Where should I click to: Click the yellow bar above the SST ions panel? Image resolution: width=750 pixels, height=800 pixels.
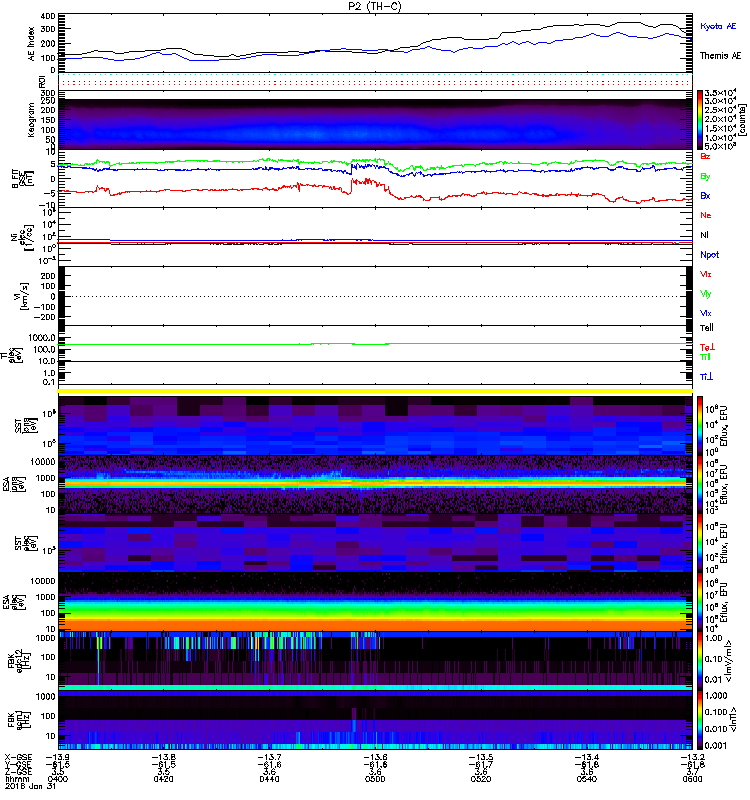tap(375, 391)
